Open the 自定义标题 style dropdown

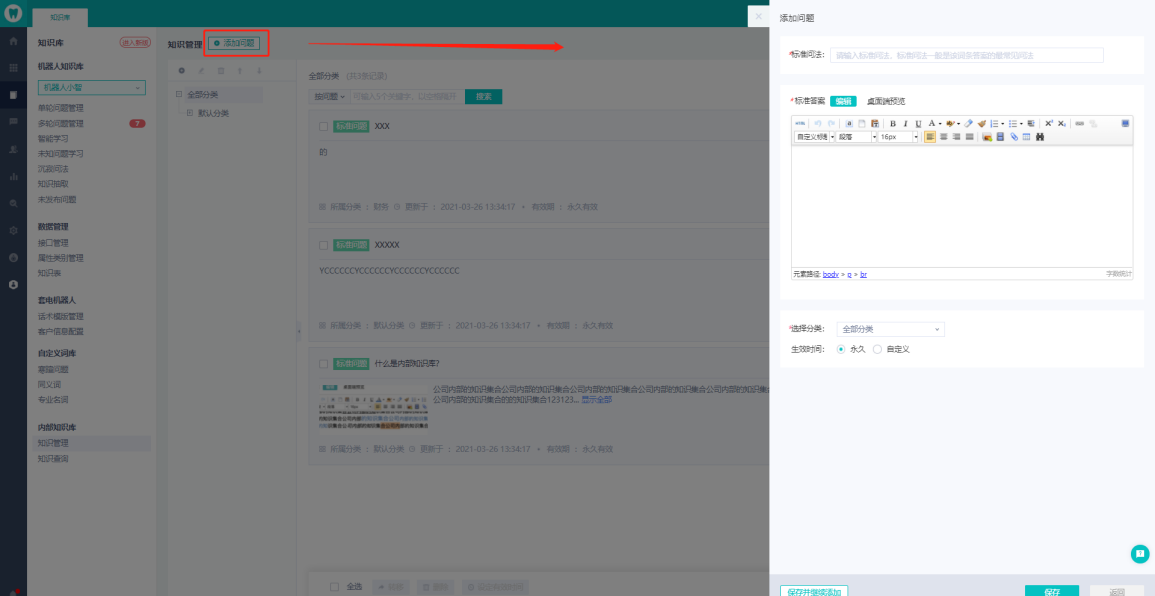814,137
